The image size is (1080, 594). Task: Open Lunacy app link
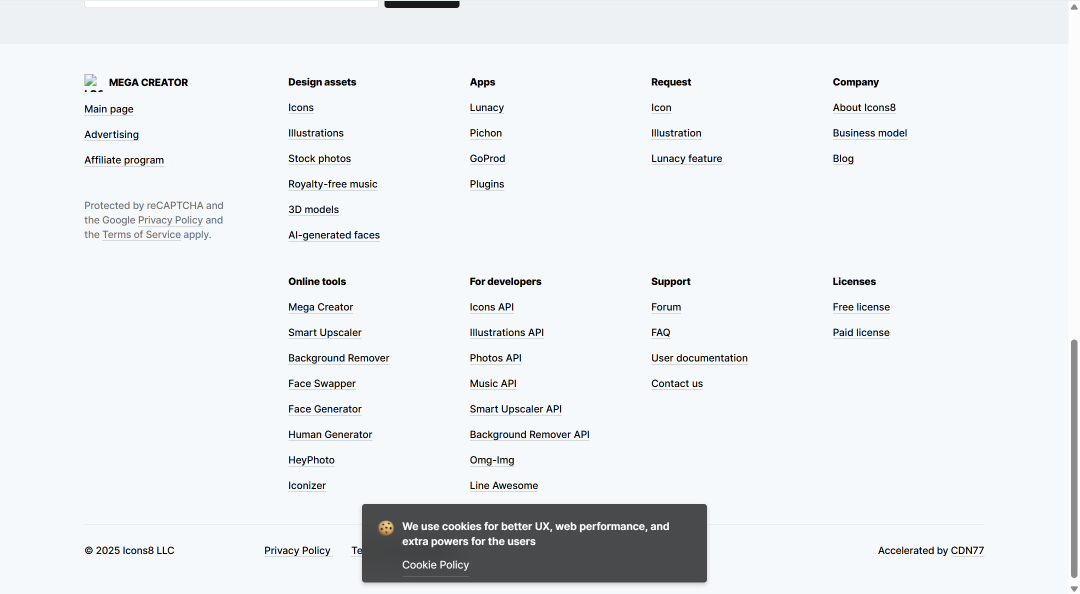(x=487, y=107)
